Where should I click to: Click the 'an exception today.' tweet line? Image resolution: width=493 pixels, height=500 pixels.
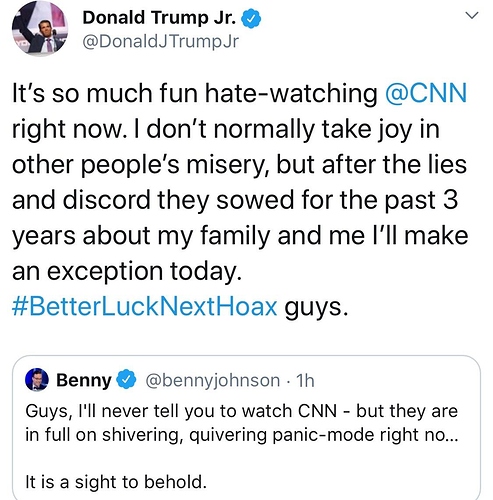point(127,271)
